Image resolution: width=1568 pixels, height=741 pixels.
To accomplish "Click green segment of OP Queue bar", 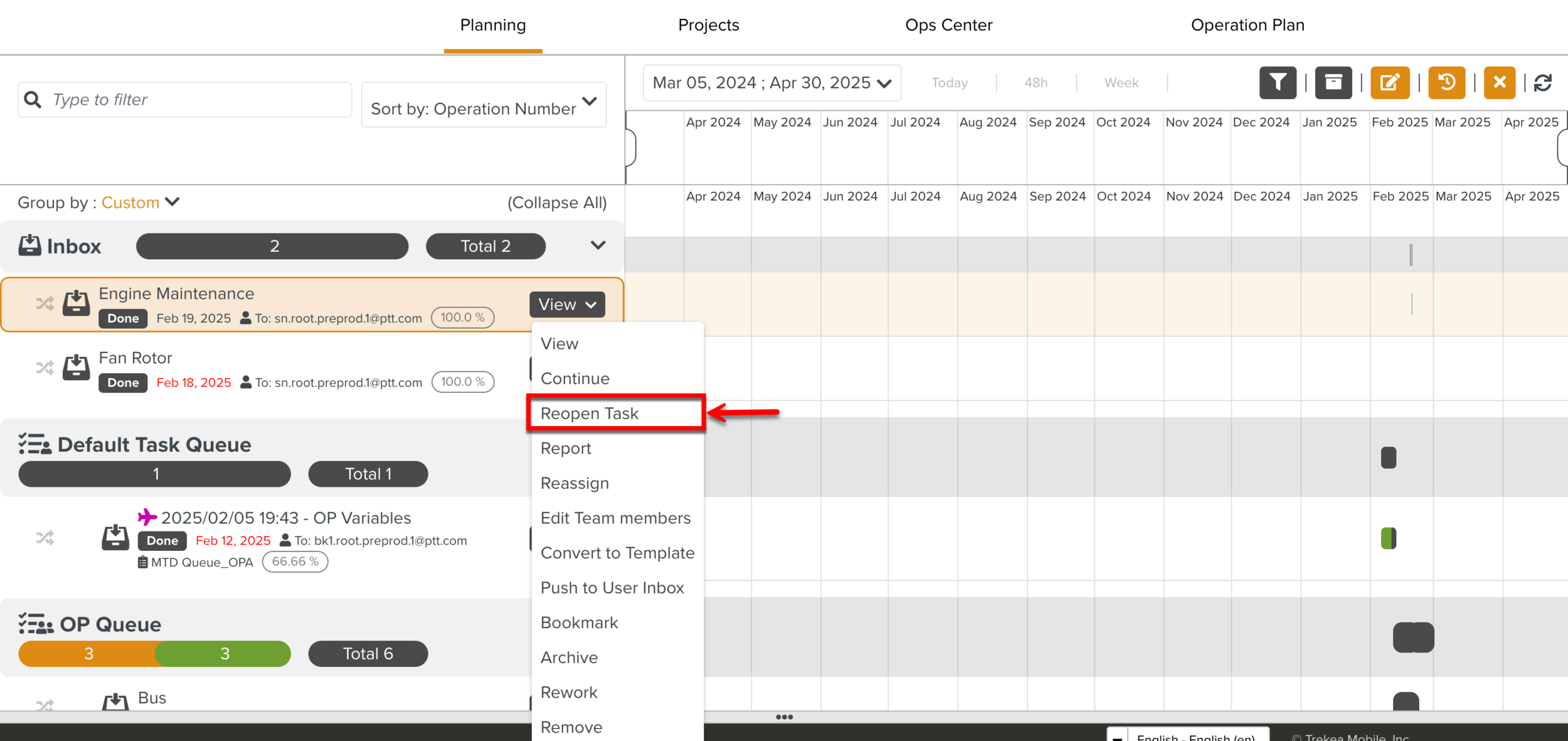I will coord(223,654).
